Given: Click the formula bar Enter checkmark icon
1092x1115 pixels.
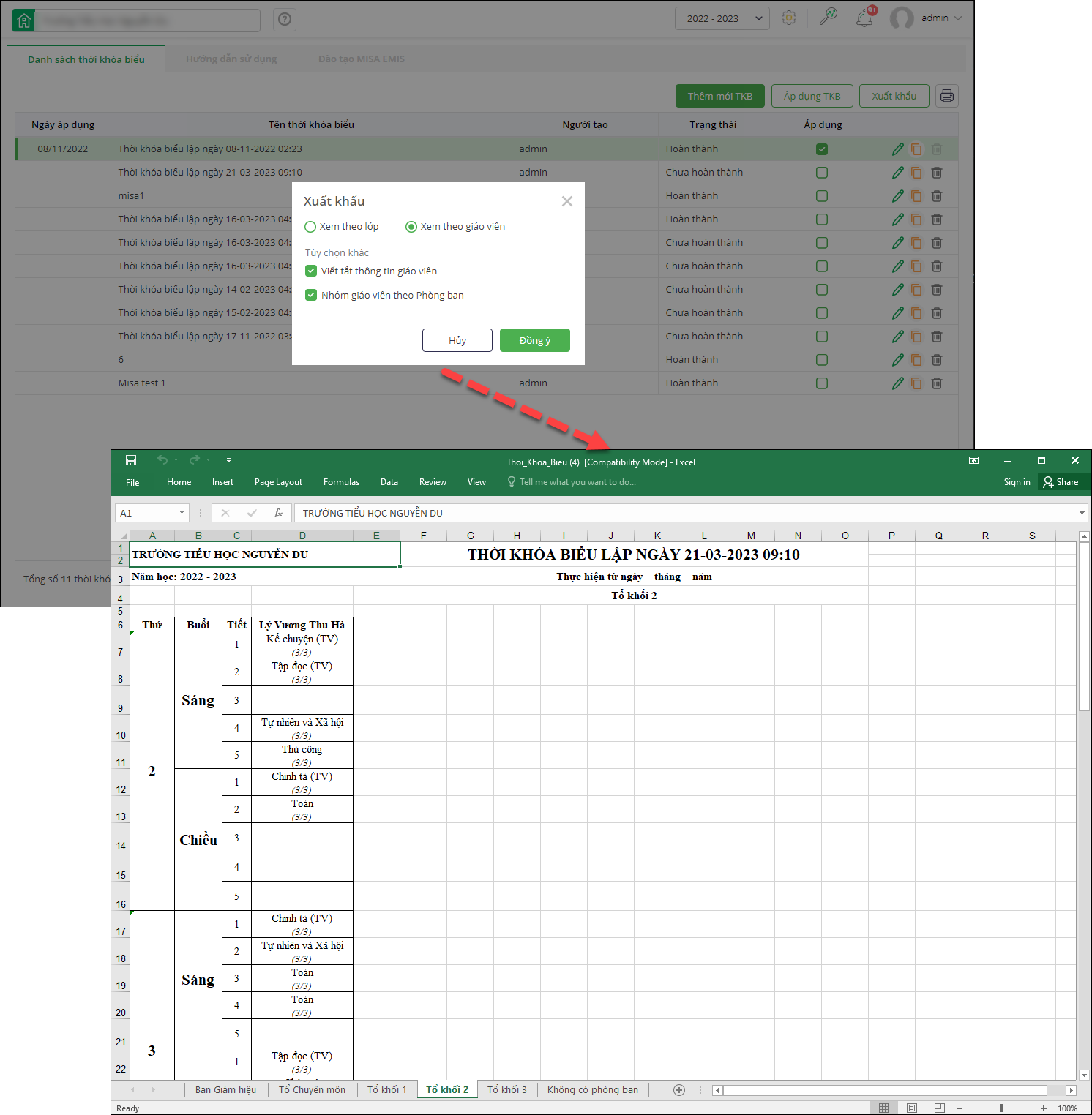Looking at the screenshot, I should (x=252, y=513).
